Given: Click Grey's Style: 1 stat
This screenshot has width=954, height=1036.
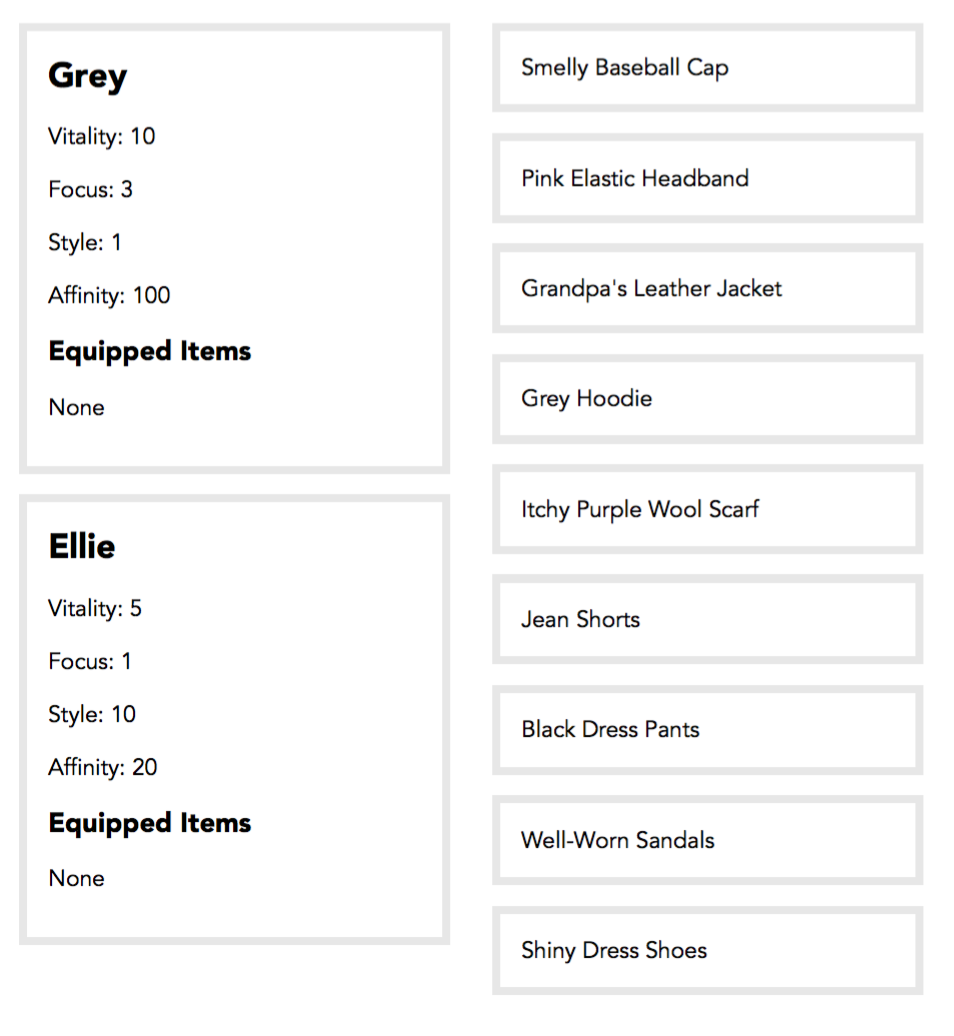Looking at the screenshot, I should (x=85, y=242).
